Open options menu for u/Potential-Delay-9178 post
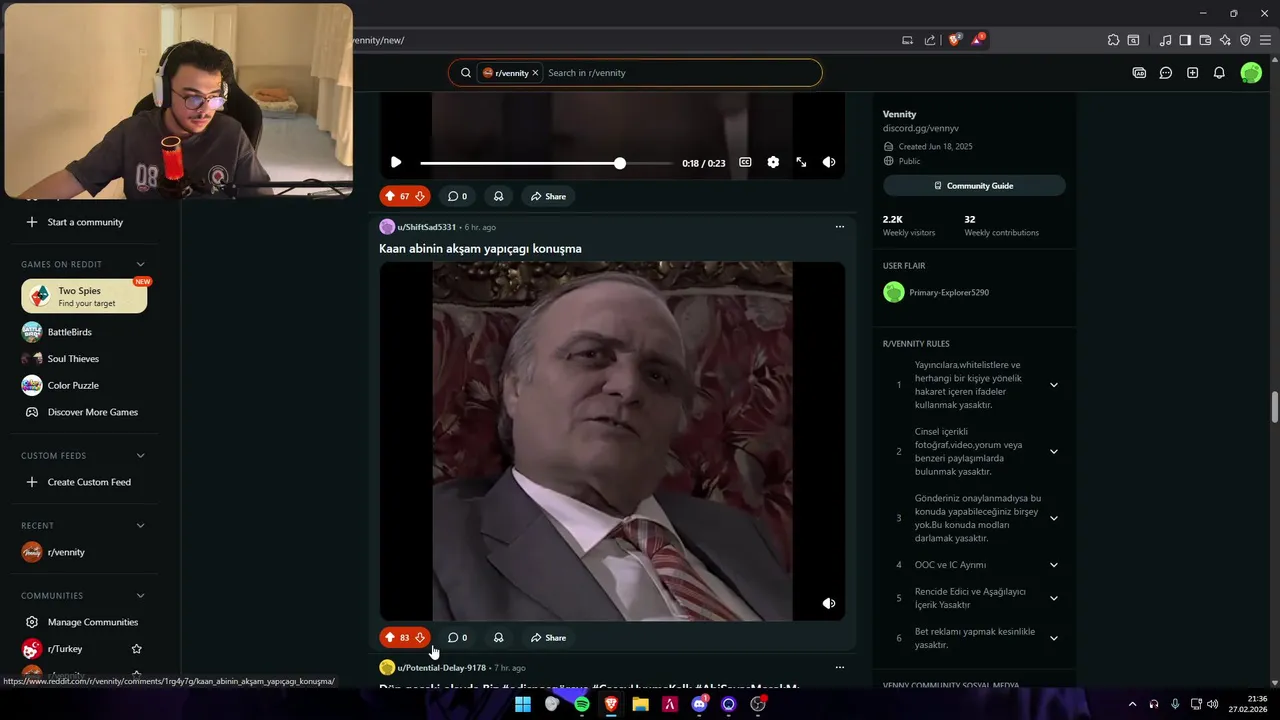Viewport: 1280px width, 720px height. (x=839, y=667)
